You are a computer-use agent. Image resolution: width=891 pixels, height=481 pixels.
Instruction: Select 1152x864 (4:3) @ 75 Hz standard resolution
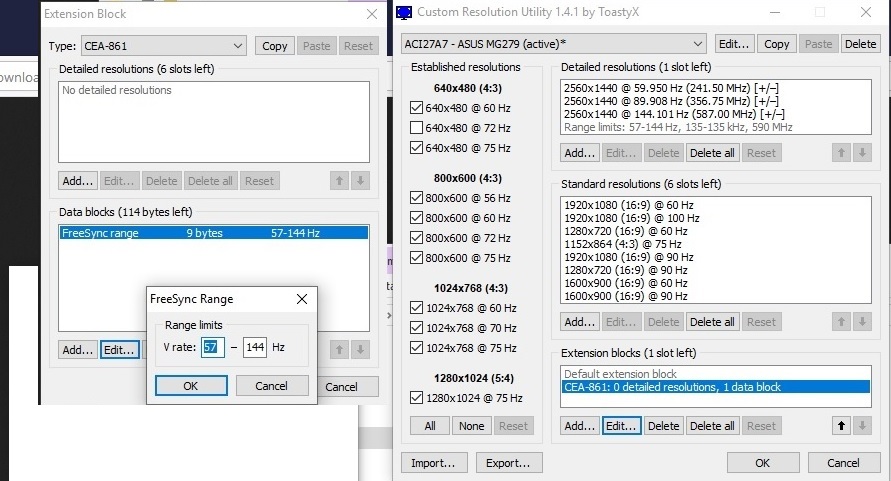point(623,244)
